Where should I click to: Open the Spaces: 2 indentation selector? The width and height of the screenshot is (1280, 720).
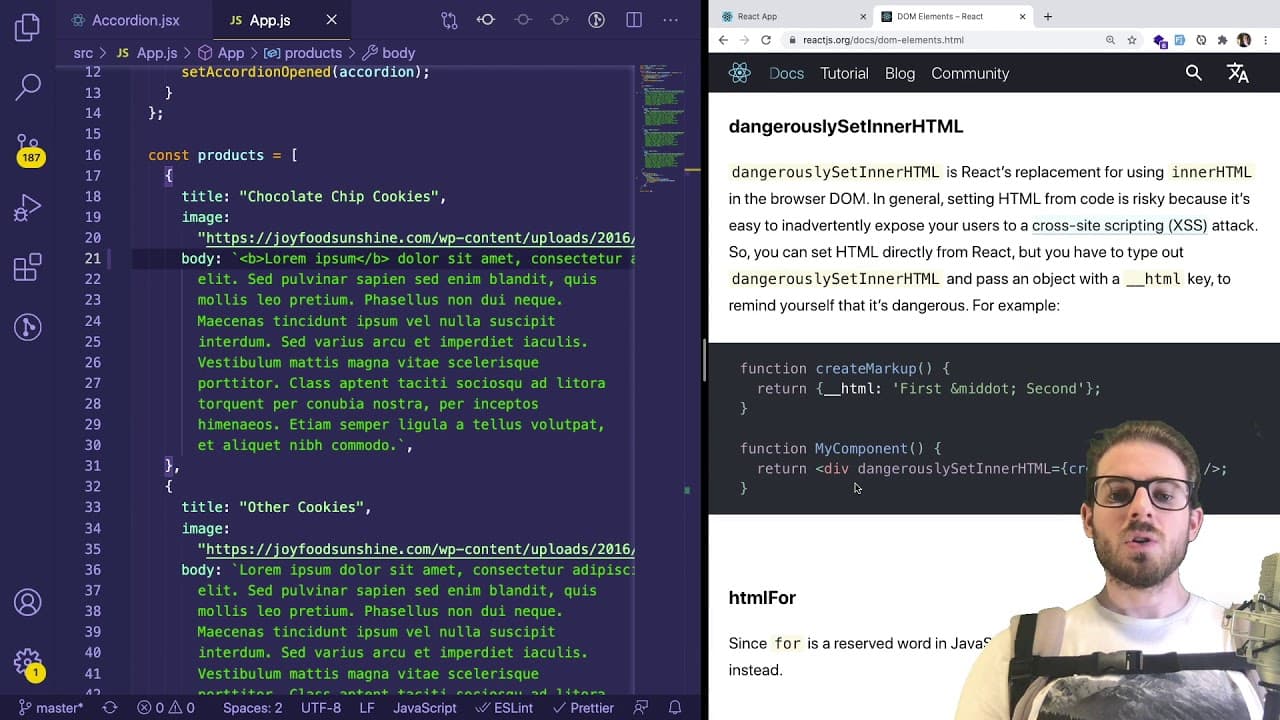[252, 707]
